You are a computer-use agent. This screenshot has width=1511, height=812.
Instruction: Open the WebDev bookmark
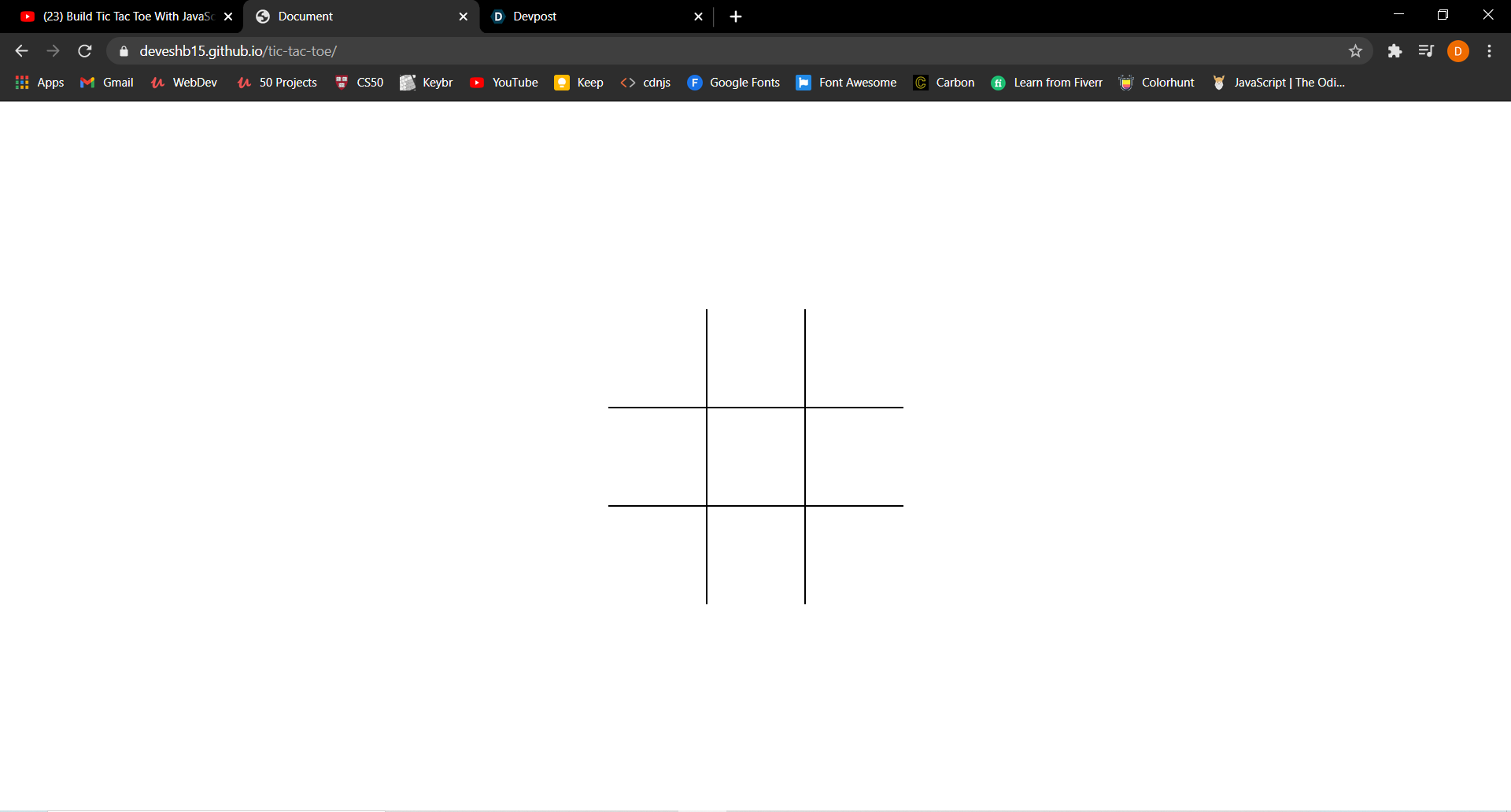point(184,83)
